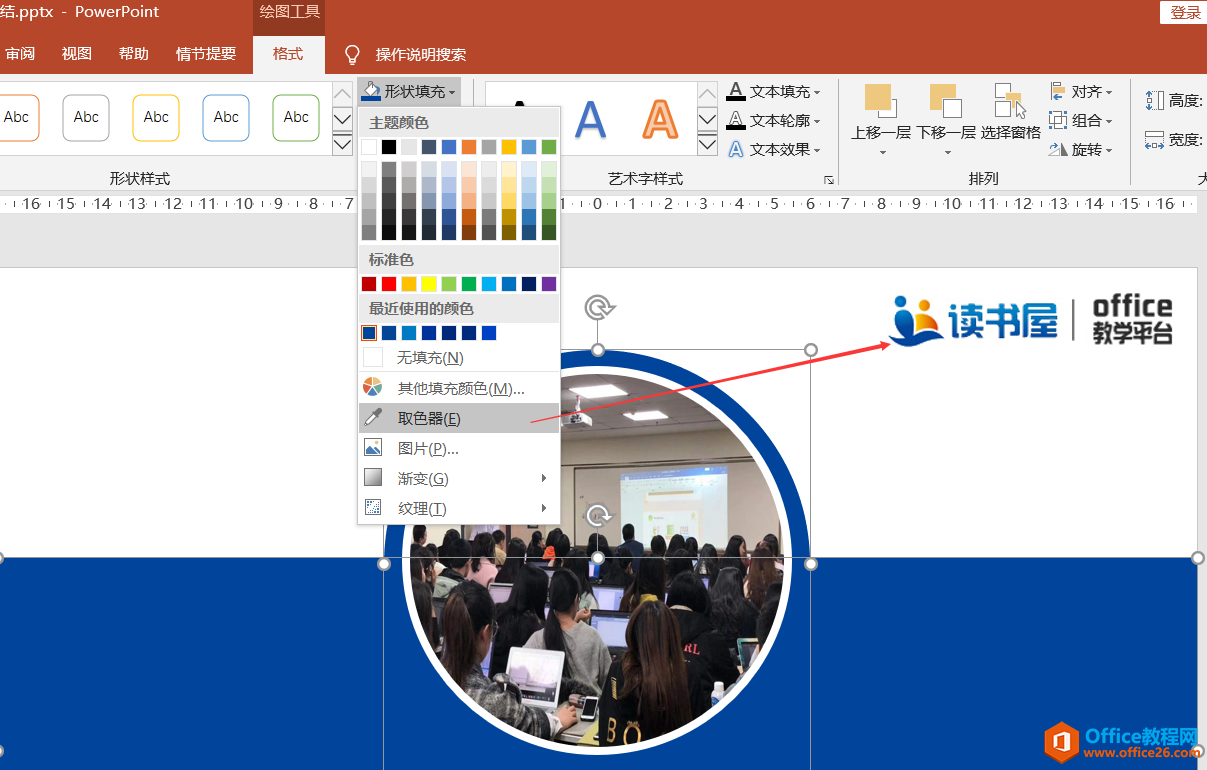Expand the 纹理 submenu arrow
The height and width of the screenshot is (770, 1207).
544,508
